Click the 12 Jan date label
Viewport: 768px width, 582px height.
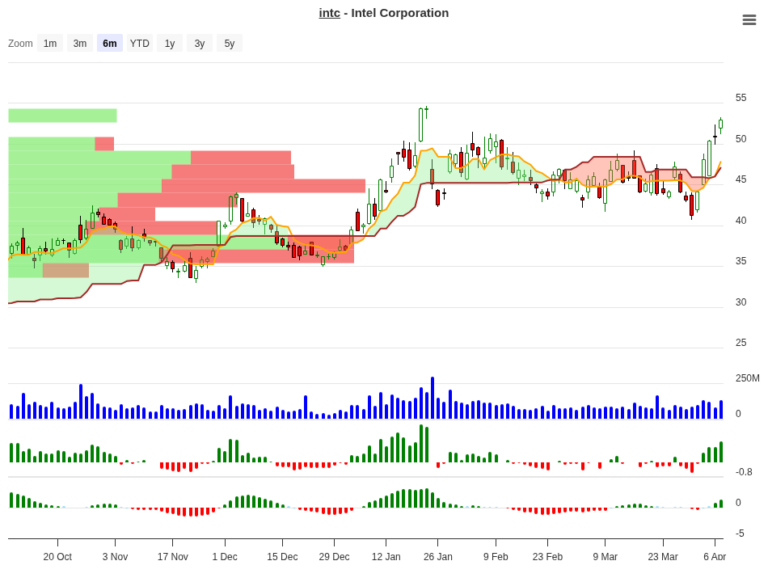(386, 557)
